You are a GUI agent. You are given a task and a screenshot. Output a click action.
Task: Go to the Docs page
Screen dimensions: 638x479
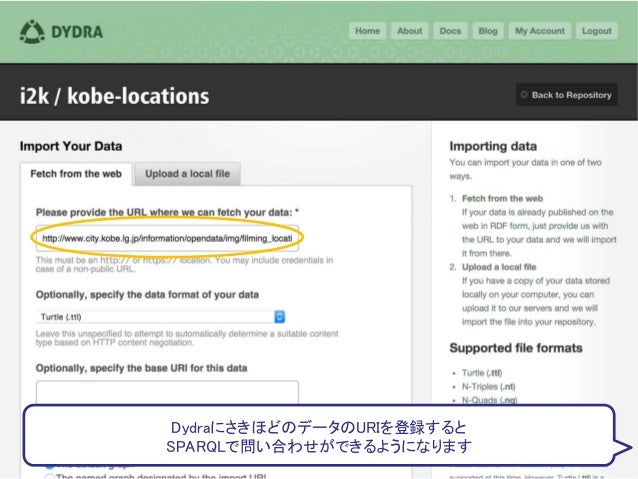click(450, 31)
